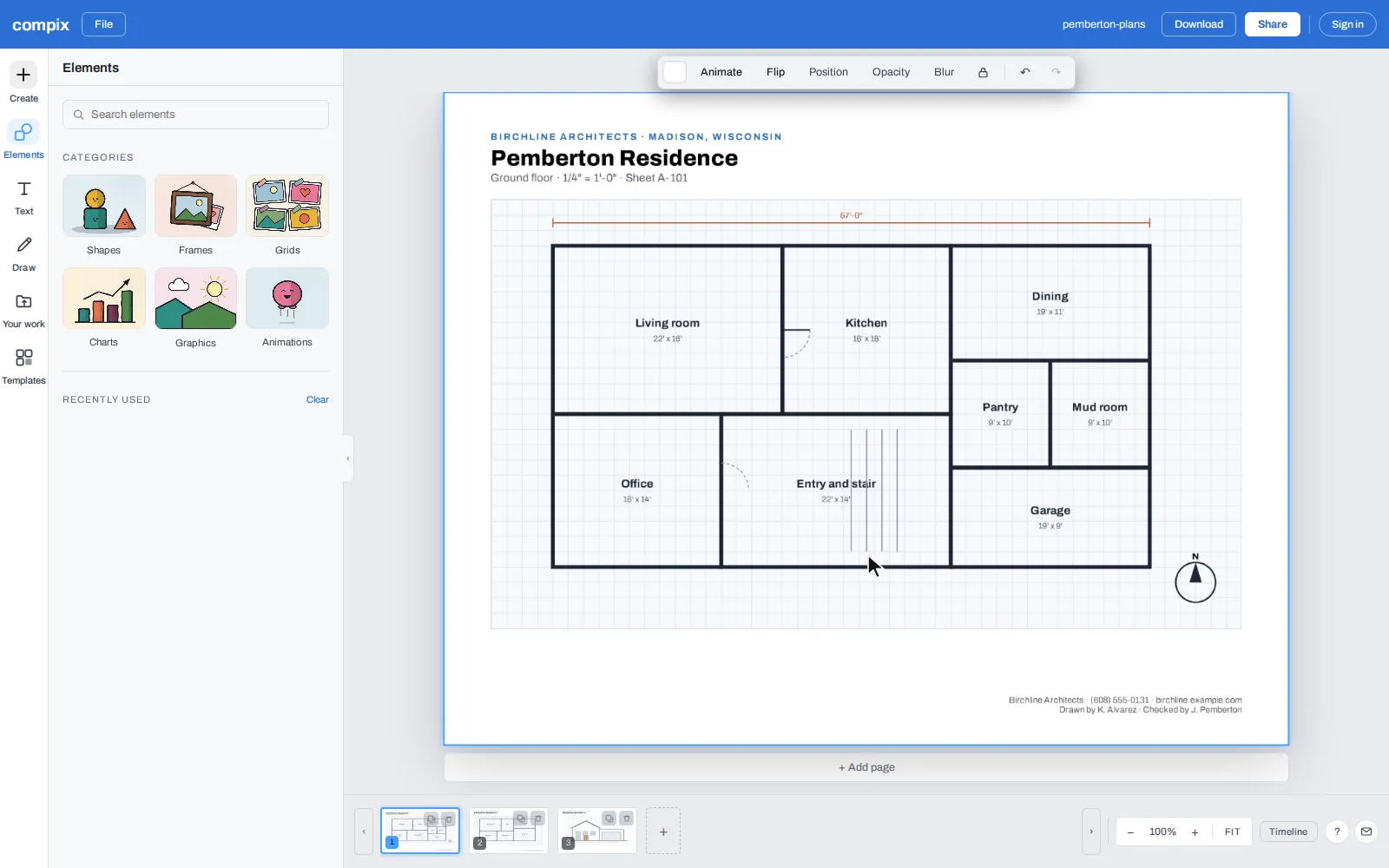Redo the last action

(x=1057, y=72)
